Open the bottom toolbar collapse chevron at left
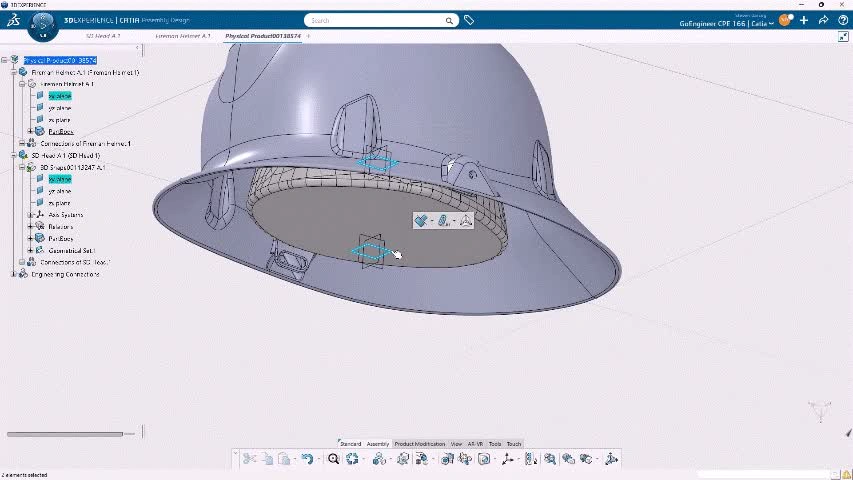The height and width of the screenshot is (480, 853). 235,452
